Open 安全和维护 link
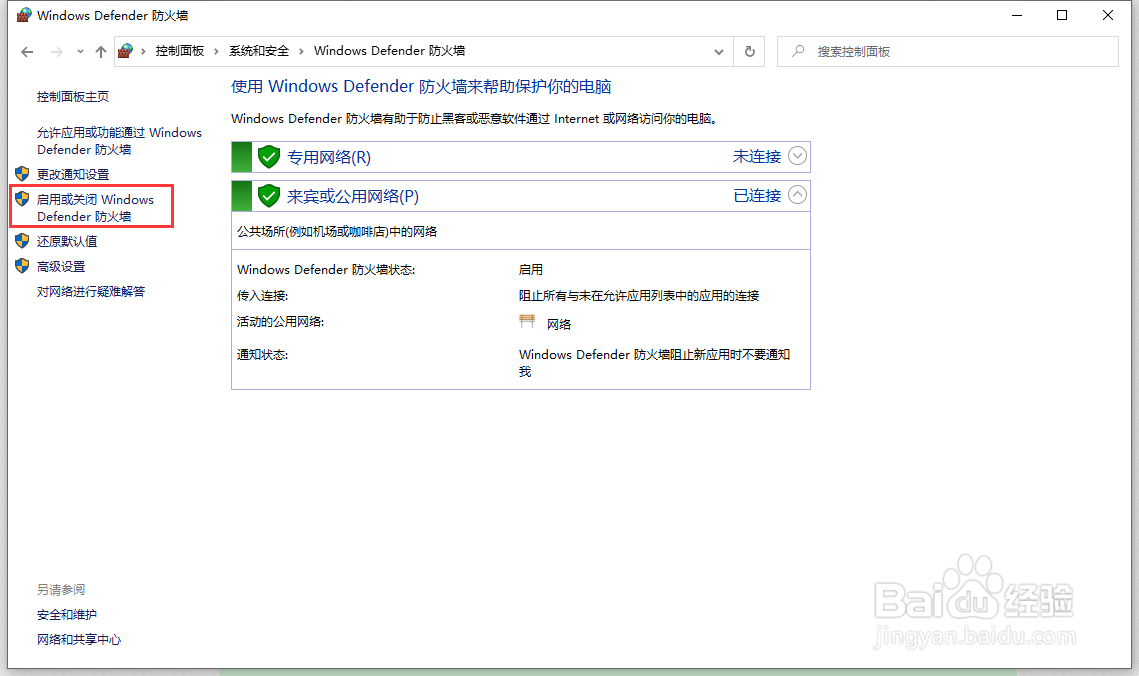Viewport: 1139px width, 676px height. (x=67, y=614)
